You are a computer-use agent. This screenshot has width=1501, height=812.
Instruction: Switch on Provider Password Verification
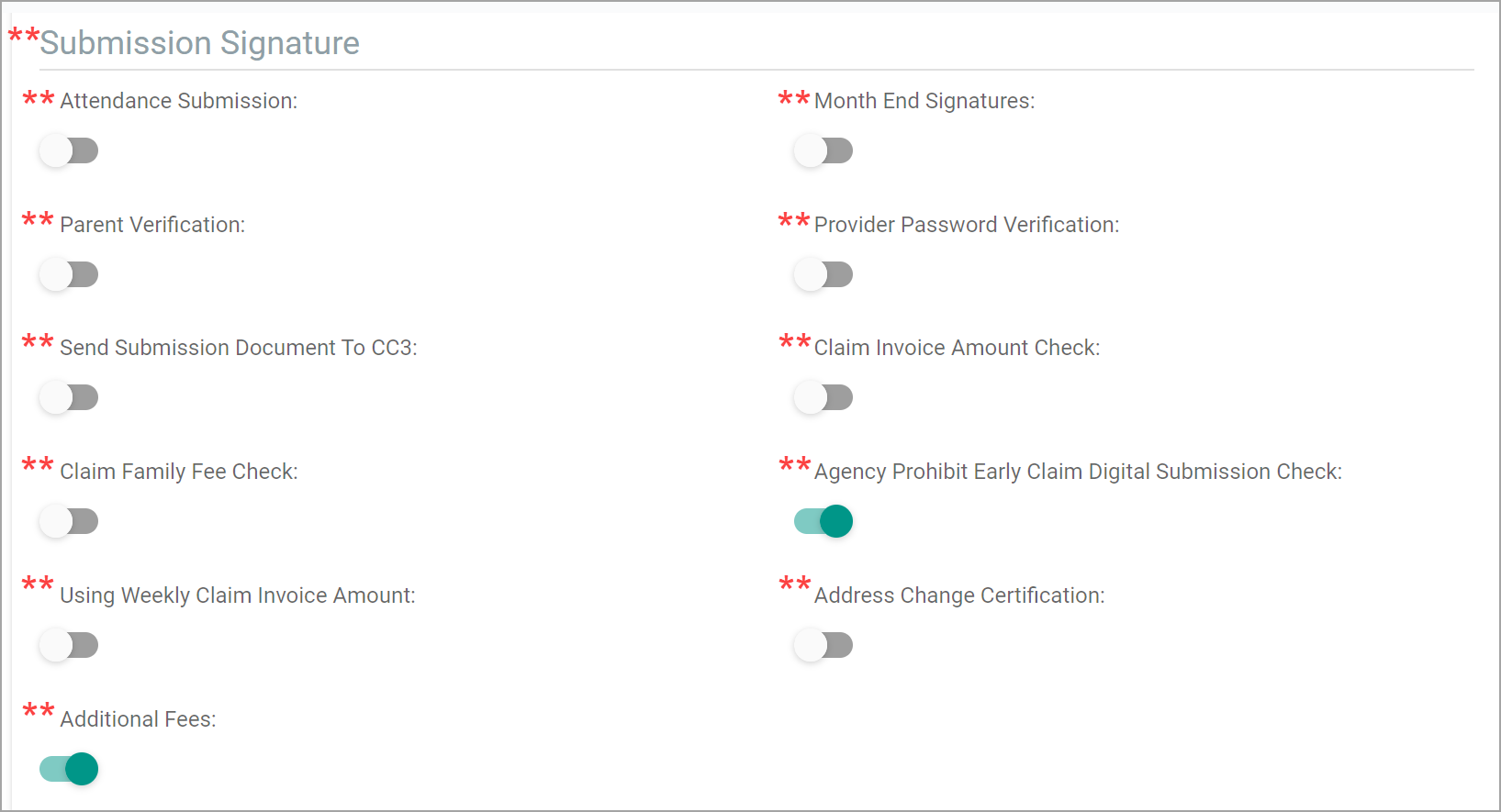click(x=823, y=274)
